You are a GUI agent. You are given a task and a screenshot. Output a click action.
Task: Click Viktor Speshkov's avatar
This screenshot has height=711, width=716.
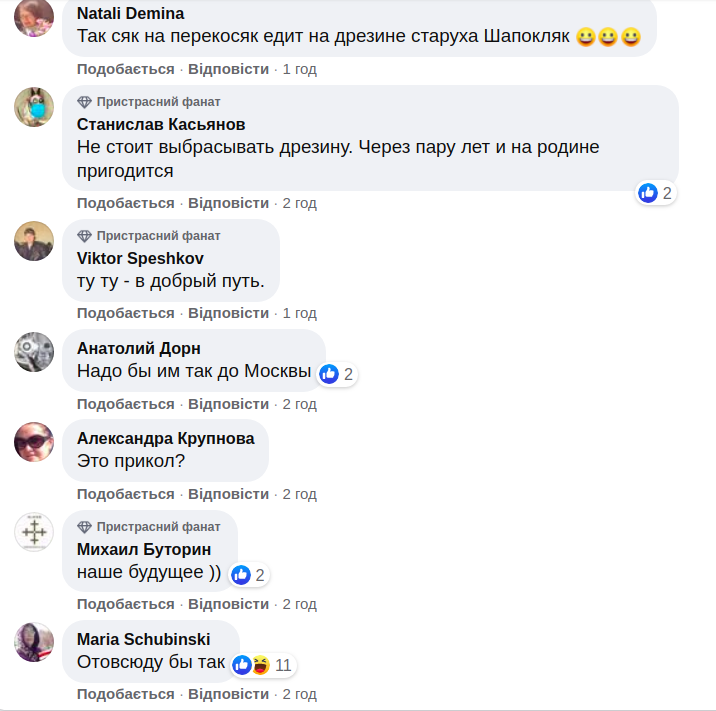[x=34, y=241]
